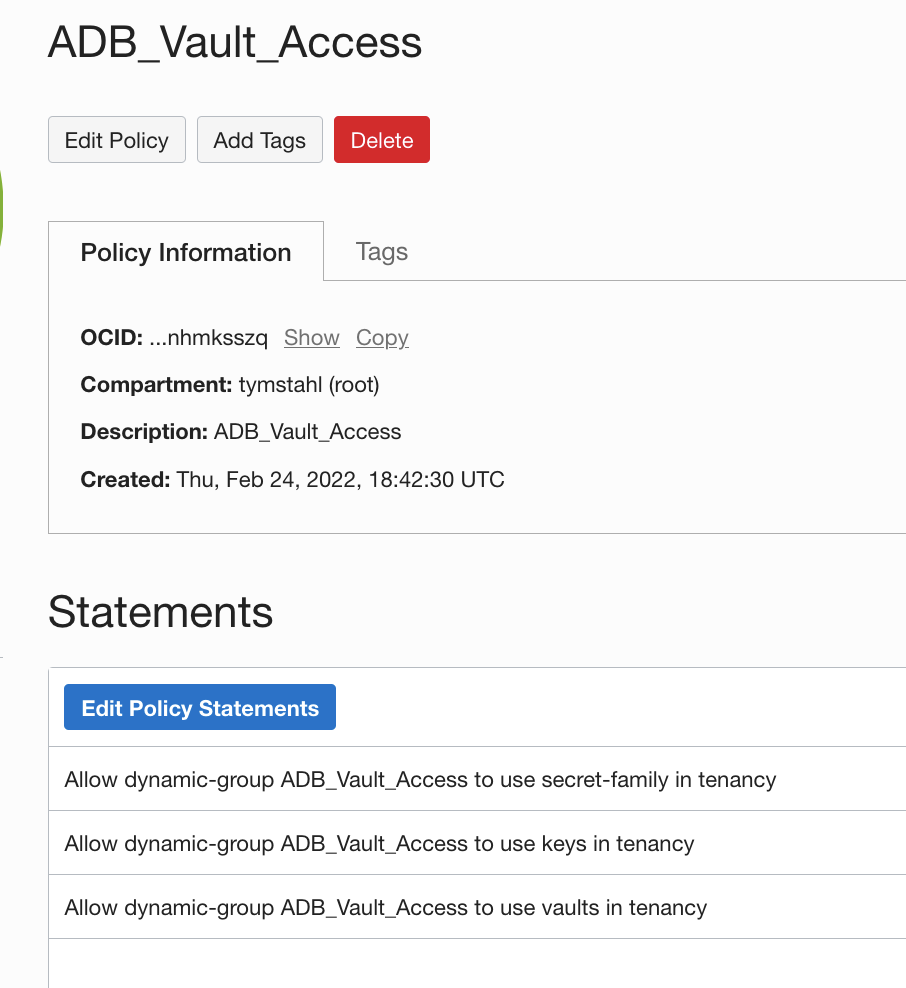Select the keys policy statement row
Viewport: 906px width, 988px height.
(x=380, y=843)
